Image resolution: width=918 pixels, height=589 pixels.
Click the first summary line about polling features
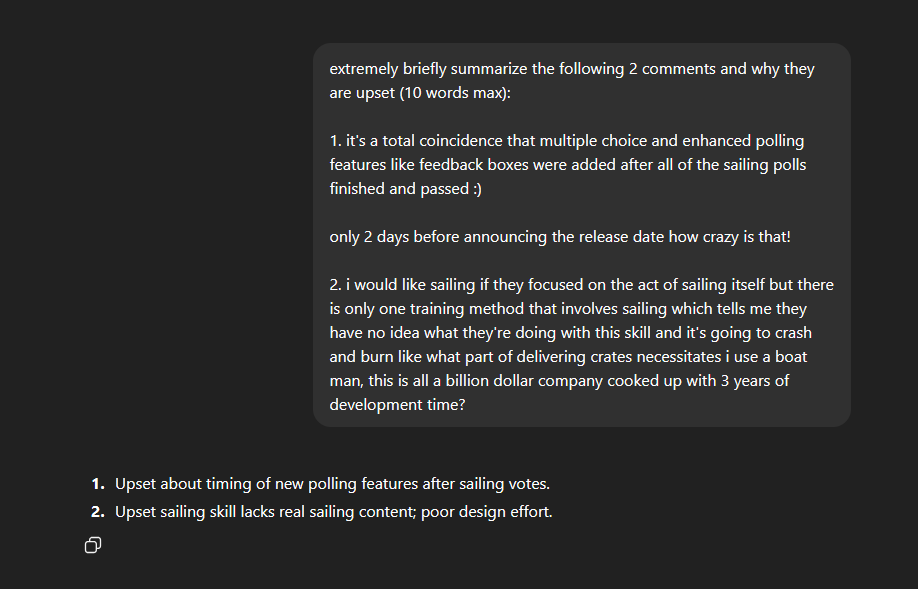332,484
